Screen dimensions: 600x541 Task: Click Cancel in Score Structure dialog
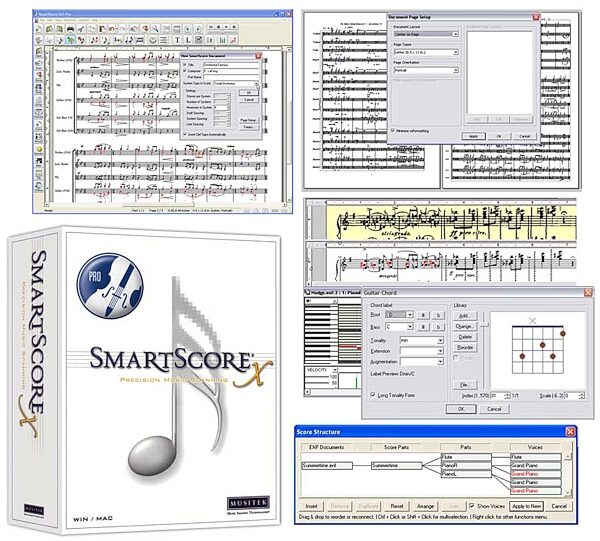click(x=559, y=506)
